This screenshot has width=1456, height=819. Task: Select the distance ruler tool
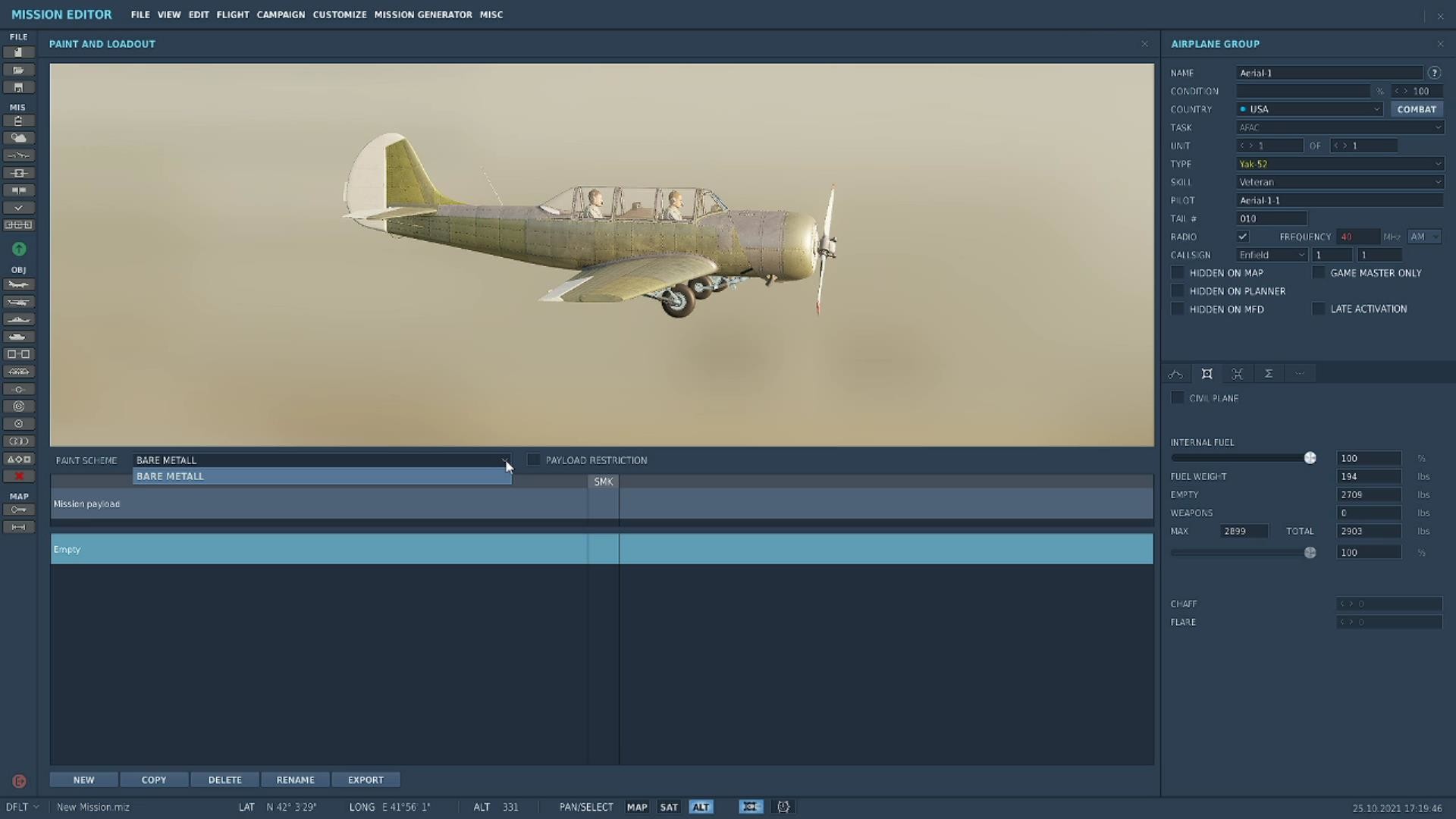tap(19, 527)
